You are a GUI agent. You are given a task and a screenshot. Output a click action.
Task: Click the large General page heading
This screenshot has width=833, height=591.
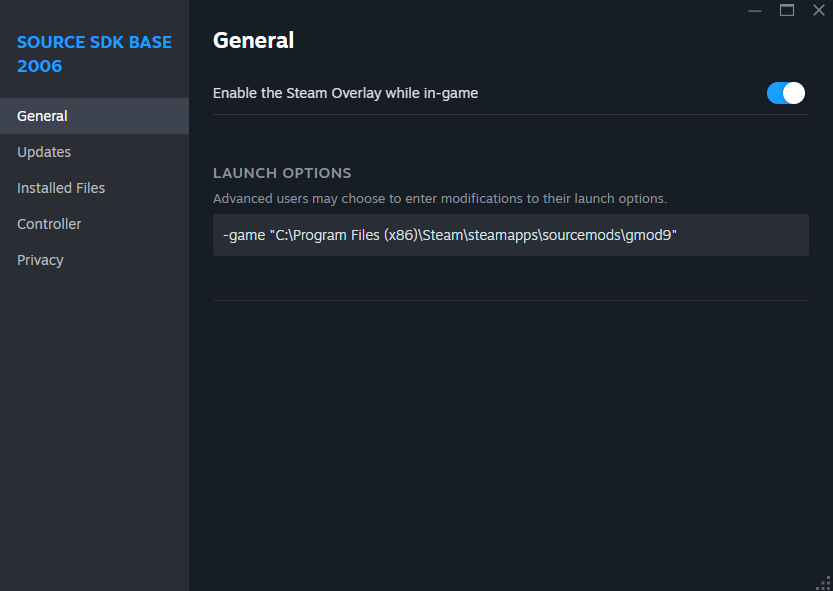pos(253,41)
